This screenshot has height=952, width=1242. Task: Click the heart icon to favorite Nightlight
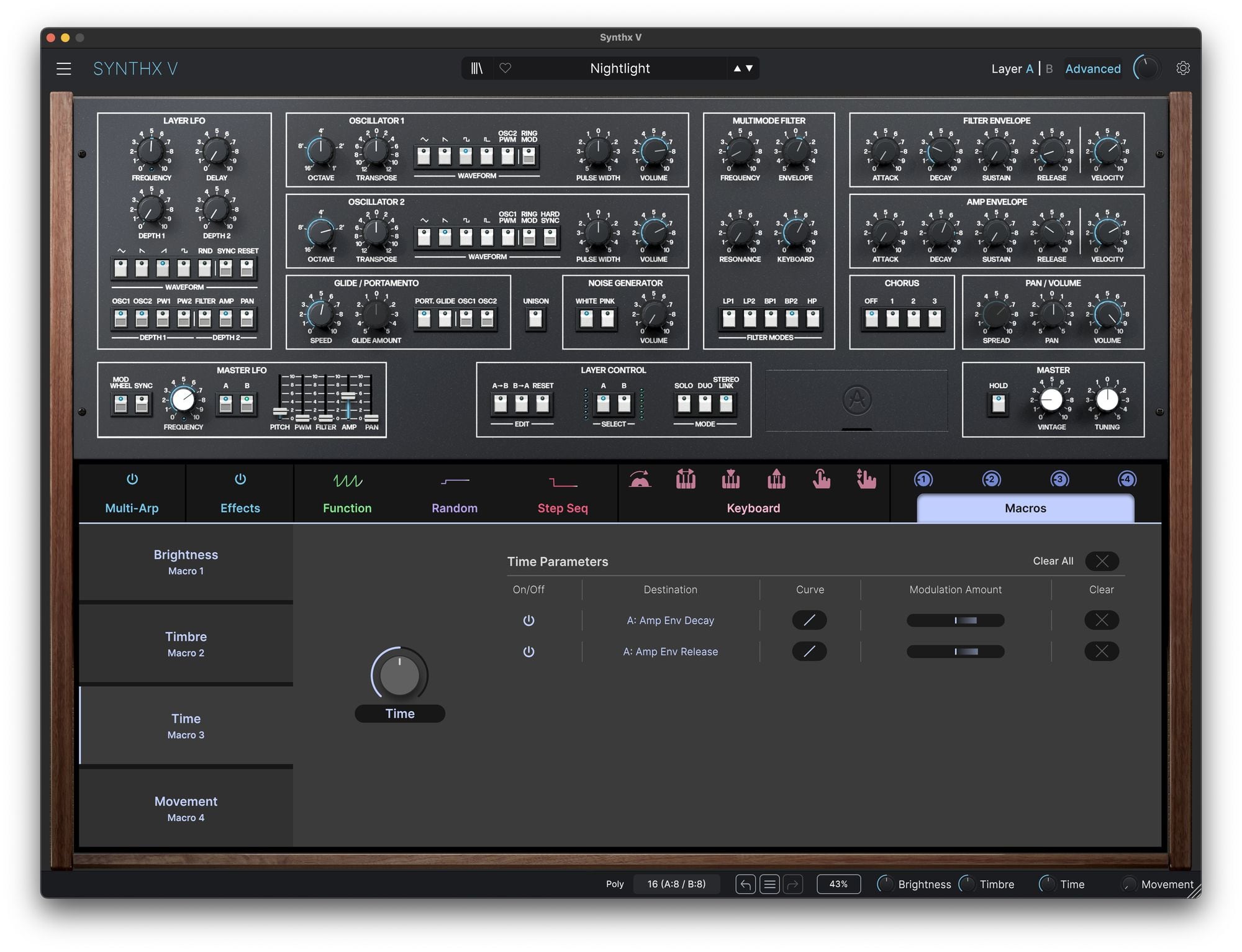(505, 68)
